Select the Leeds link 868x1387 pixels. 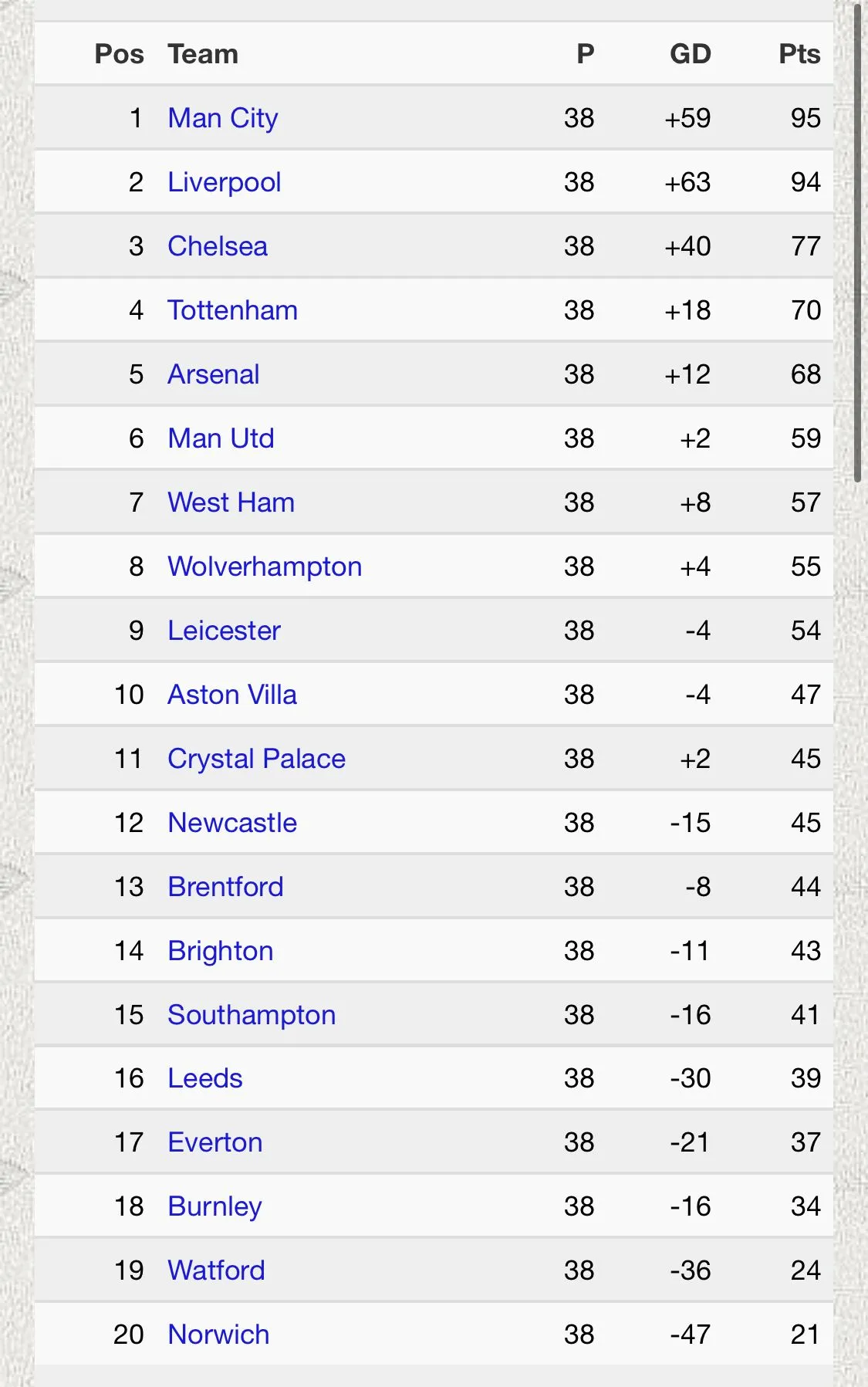pyautogui.click(x=205, y=1078)
